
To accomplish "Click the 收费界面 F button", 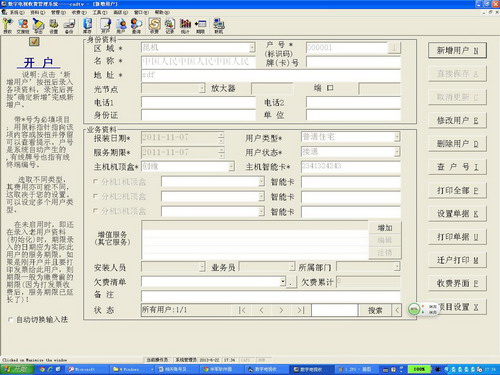I will [x=457, y=283].
